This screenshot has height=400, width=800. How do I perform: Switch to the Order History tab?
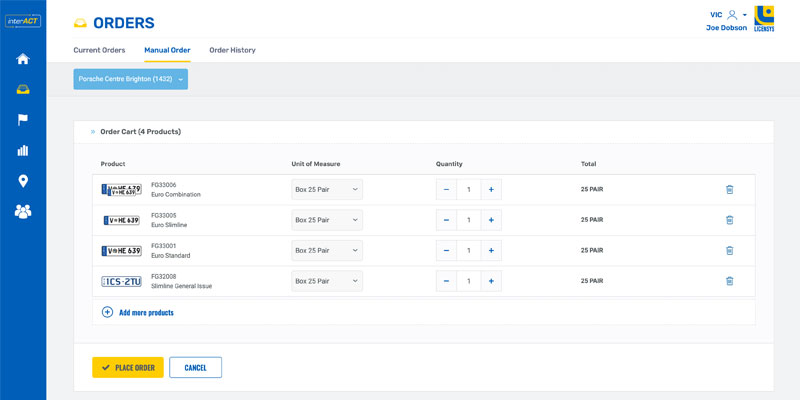pyautogui.click(x=232, y=50)
